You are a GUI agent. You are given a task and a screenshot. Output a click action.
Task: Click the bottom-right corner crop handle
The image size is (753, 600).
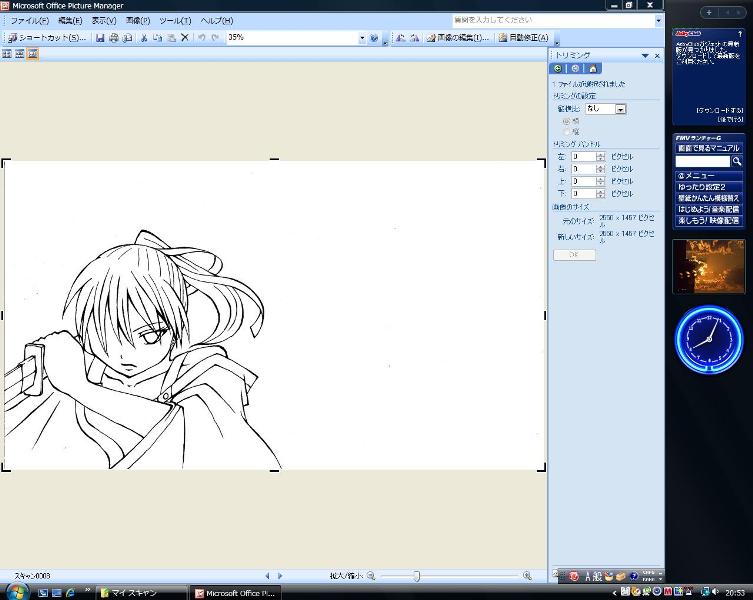click(542, 467)
